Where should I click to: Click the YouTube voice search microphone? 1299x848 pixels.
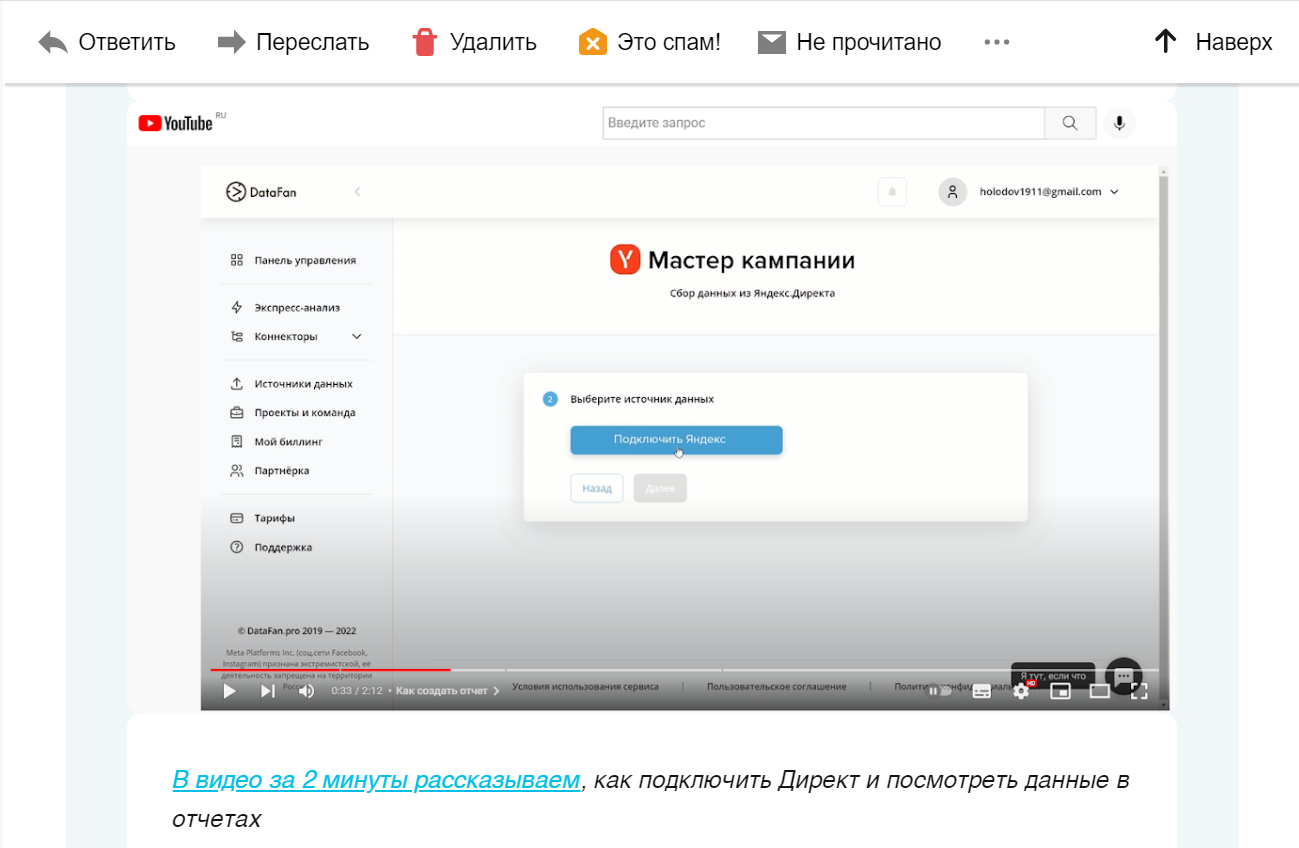[x=1119, y=123]
